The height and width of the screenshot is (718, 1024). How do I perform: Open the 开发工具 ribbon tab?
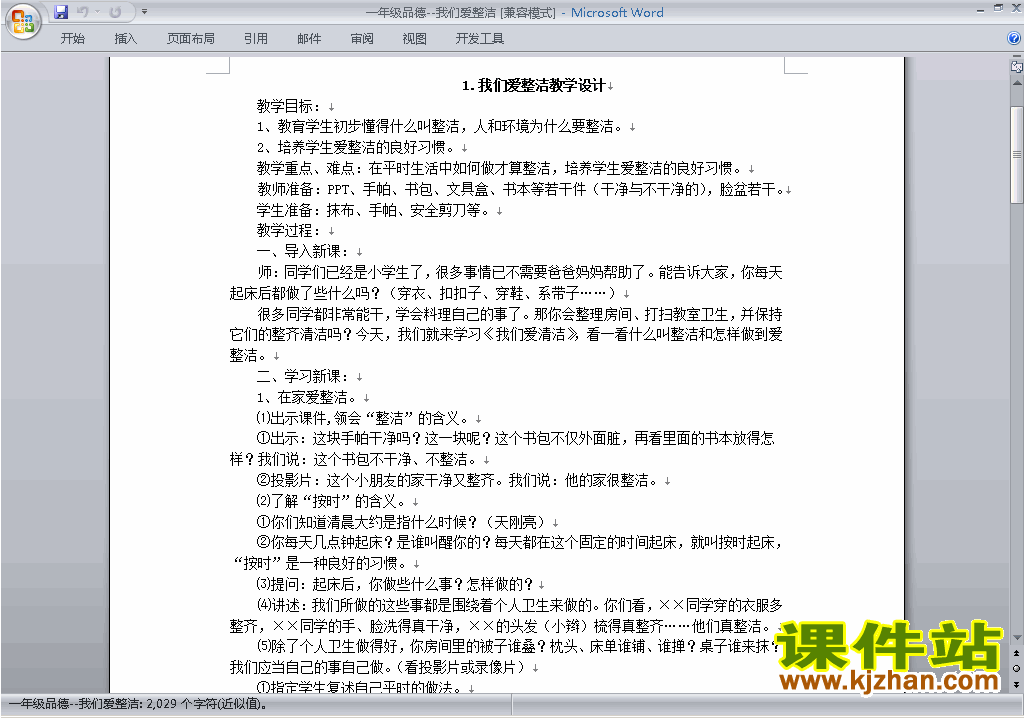pyautogui.click(x=480, y=39)
